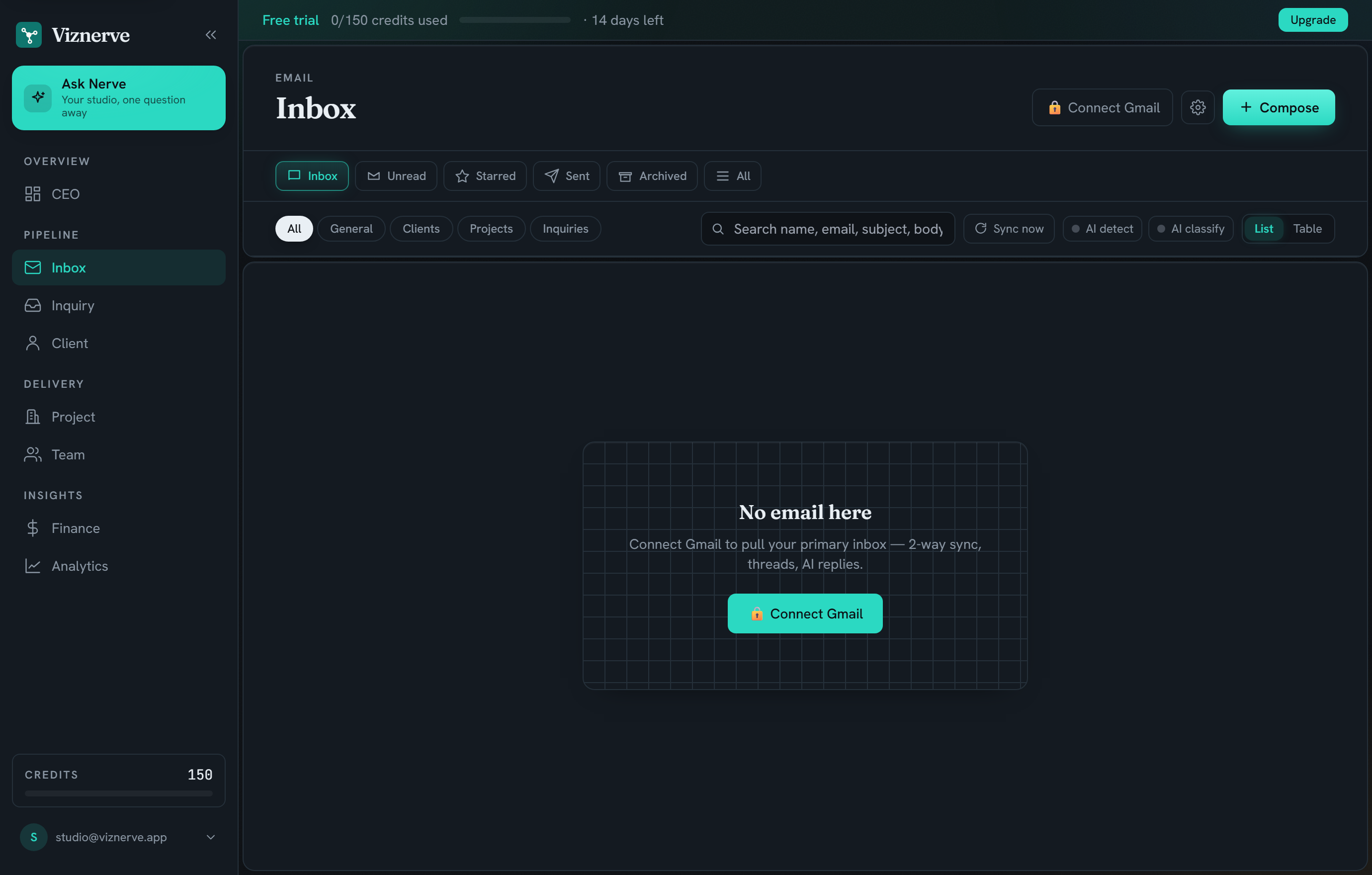1372x875 pixels.
Task: Expand the studio@vizneve.app account menu chevron
Action: coord(211,837)
